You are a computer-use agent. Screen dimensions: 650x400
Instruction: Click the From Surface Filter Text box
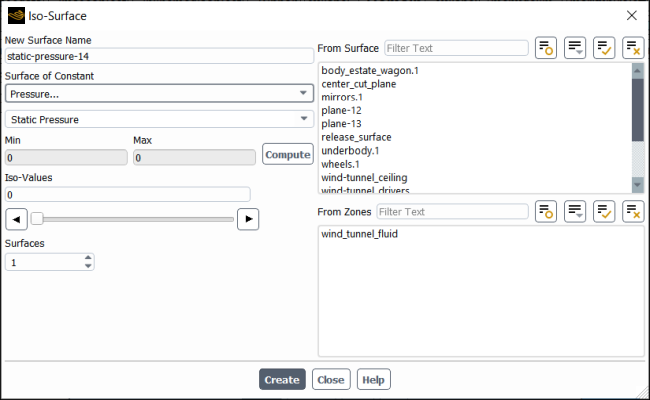pyautogui.click(x=456, y=48)
